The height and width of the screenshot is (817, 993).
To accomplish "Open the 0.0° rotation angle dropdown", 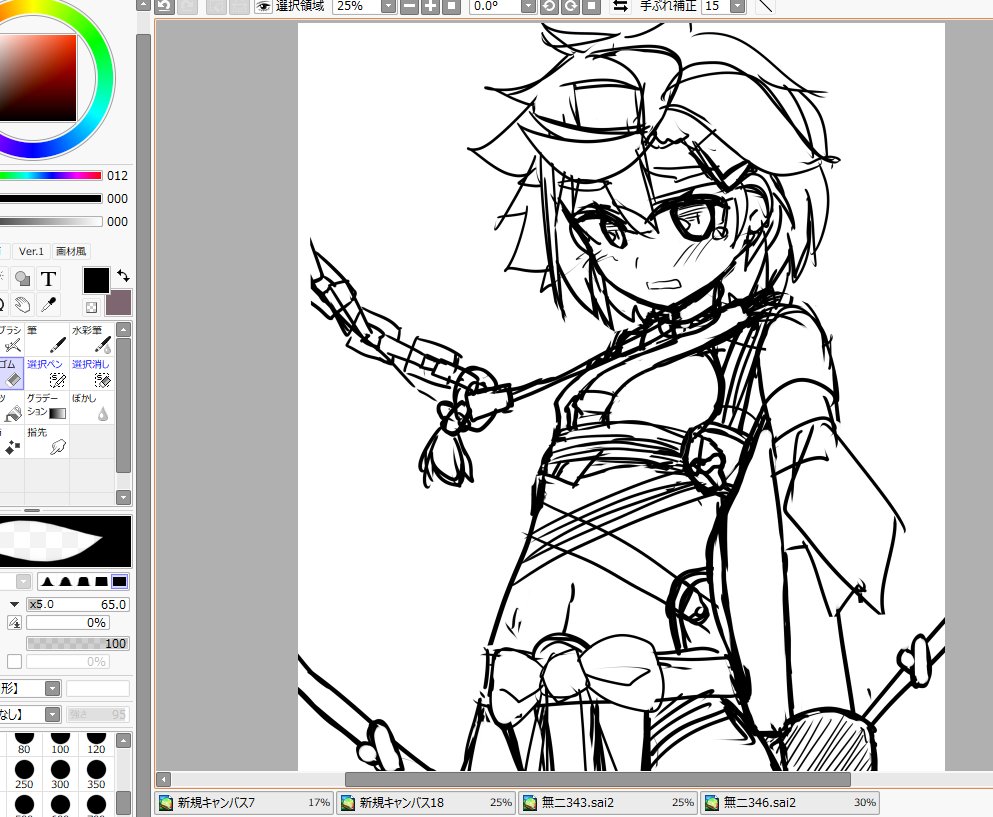I will (x=528, y=6).
